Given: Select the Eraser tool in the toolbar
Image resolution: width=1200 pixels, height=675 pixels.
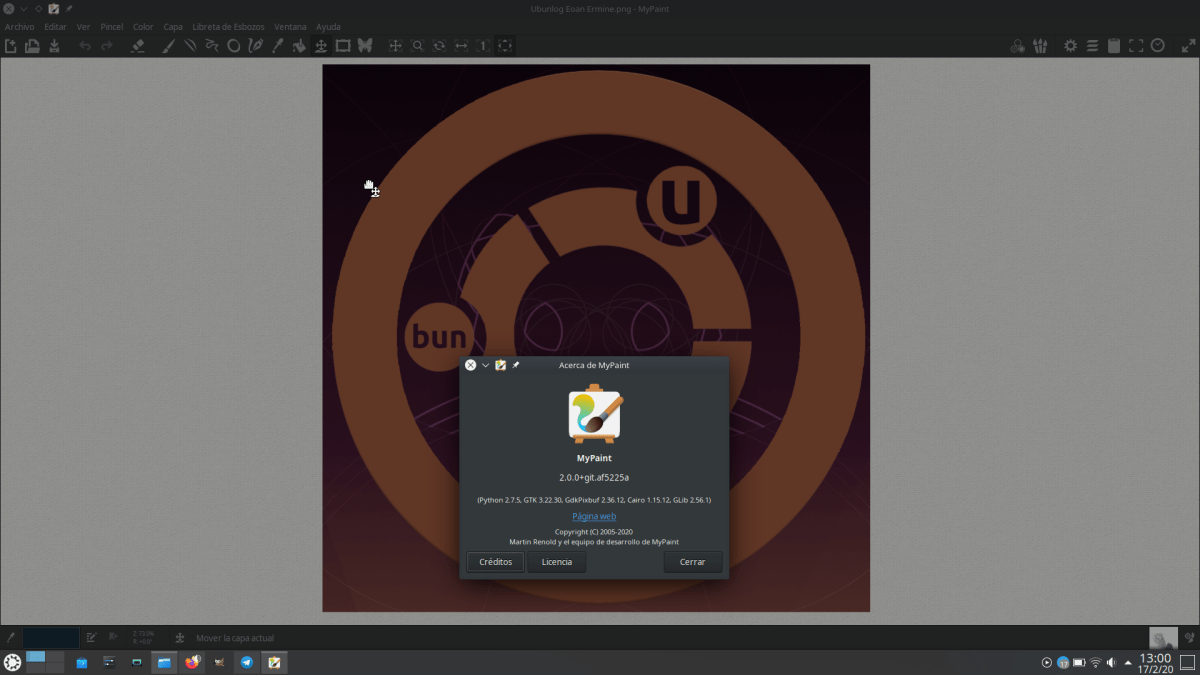Looking at the screenshot, I should pos(136,45).
